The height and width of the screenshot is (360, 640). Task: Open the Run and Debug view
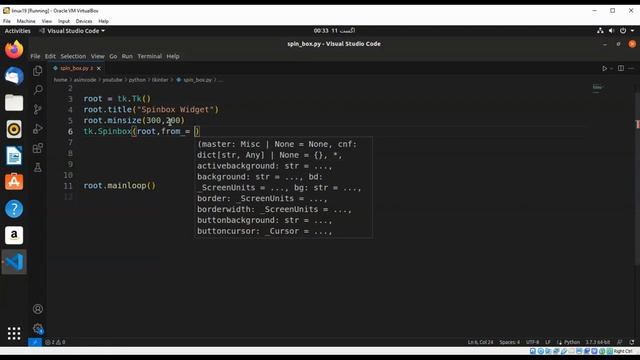(x=38, y=129)
